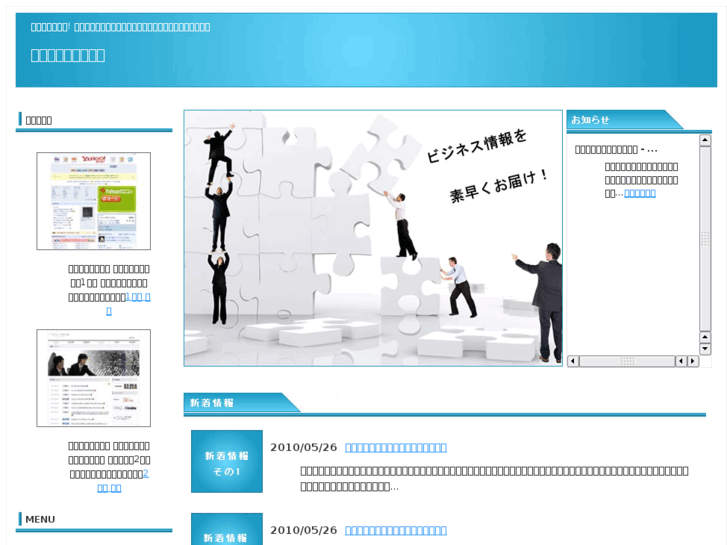727x545 pixels.
Task: Click the vertical scrollbar thumb in お知らせ
Action: 705,239
